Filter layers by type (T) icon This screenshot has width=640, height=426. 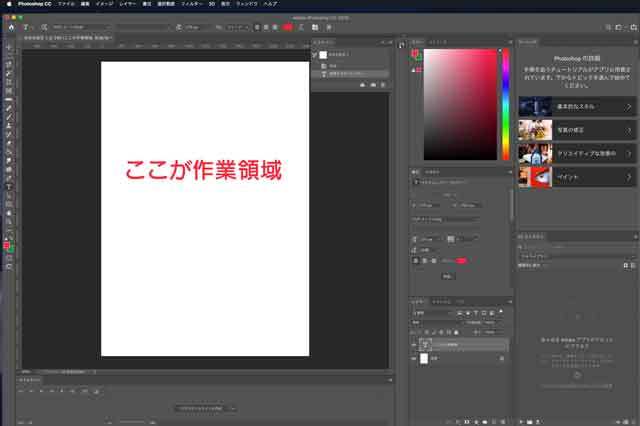pos(476,313)
